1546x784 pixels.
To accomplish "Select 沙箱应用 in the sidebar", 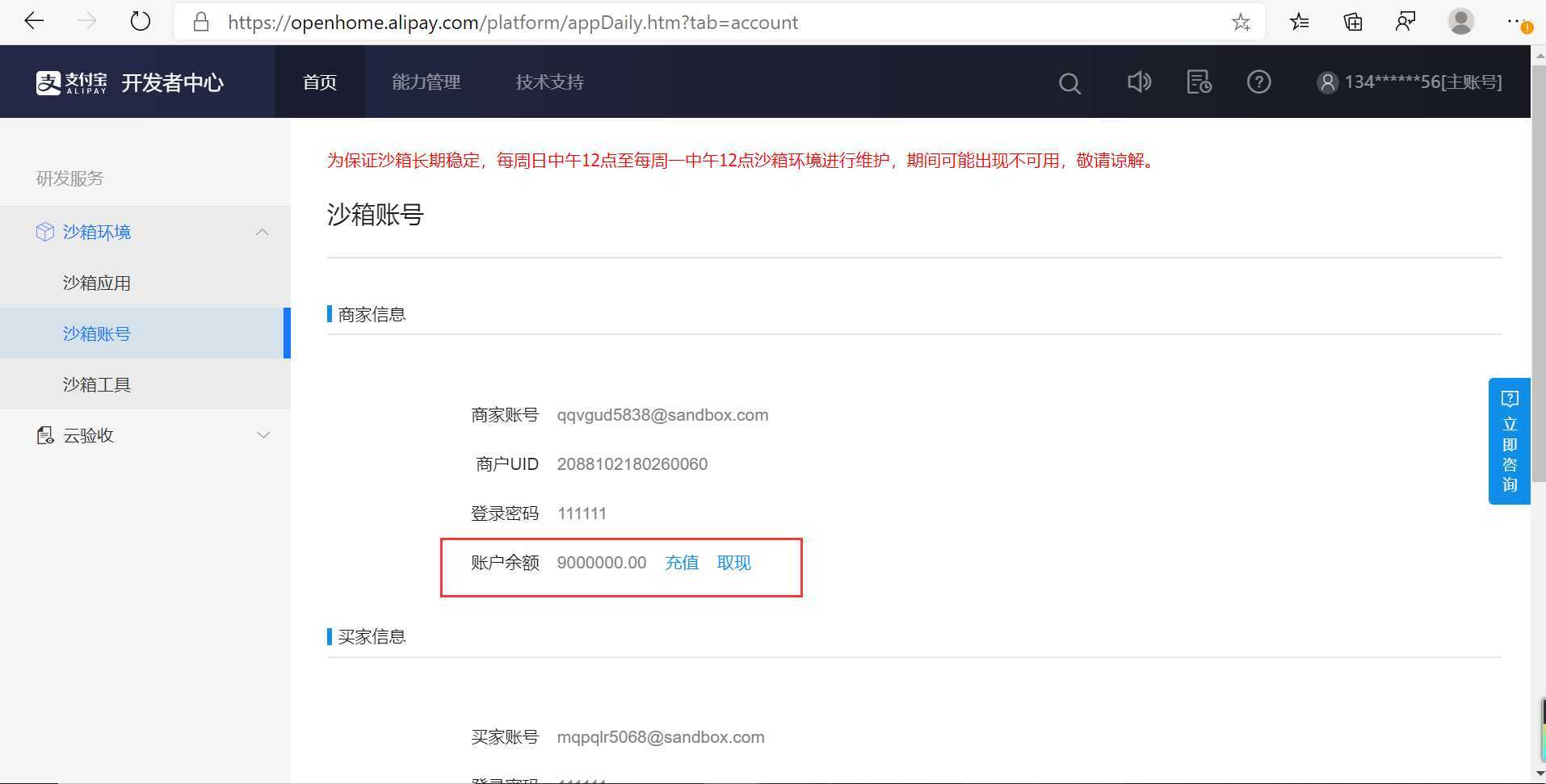I will (96, 283).
